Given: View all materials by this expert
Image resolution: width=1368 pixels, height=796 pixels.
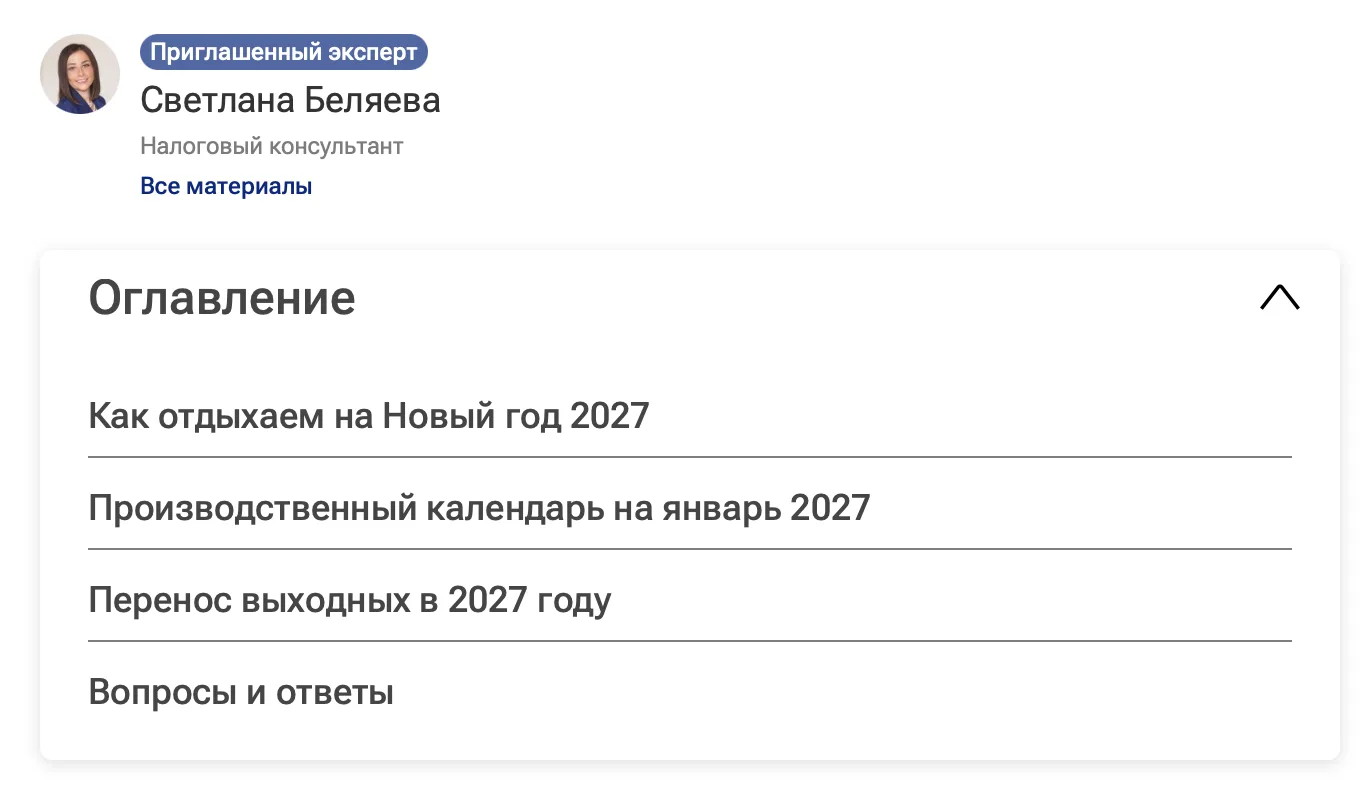Looking at the screenshot, I should pos(226,186).
